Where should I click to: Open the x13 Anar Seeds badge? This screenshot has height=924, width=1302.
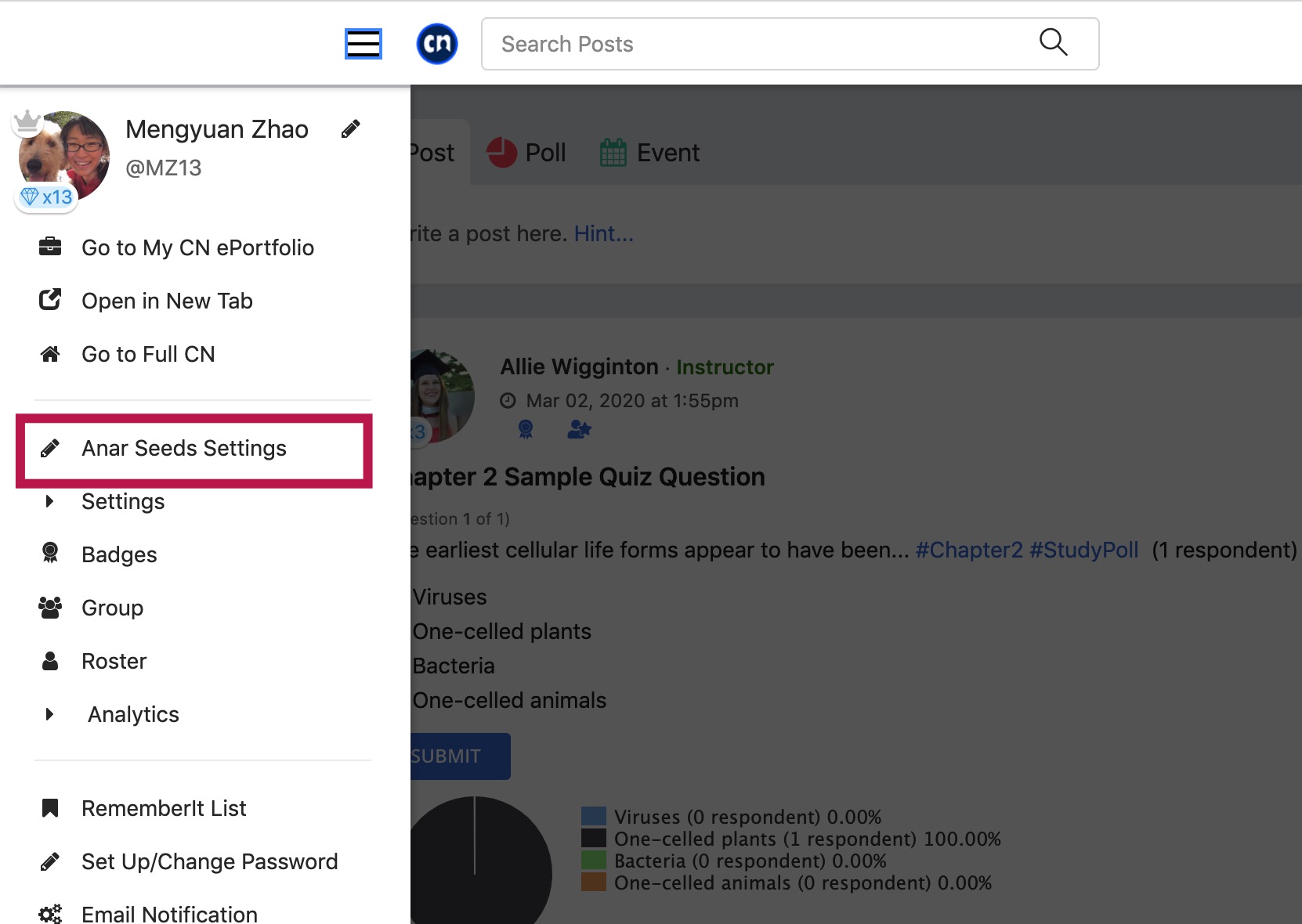coord(46,197)
